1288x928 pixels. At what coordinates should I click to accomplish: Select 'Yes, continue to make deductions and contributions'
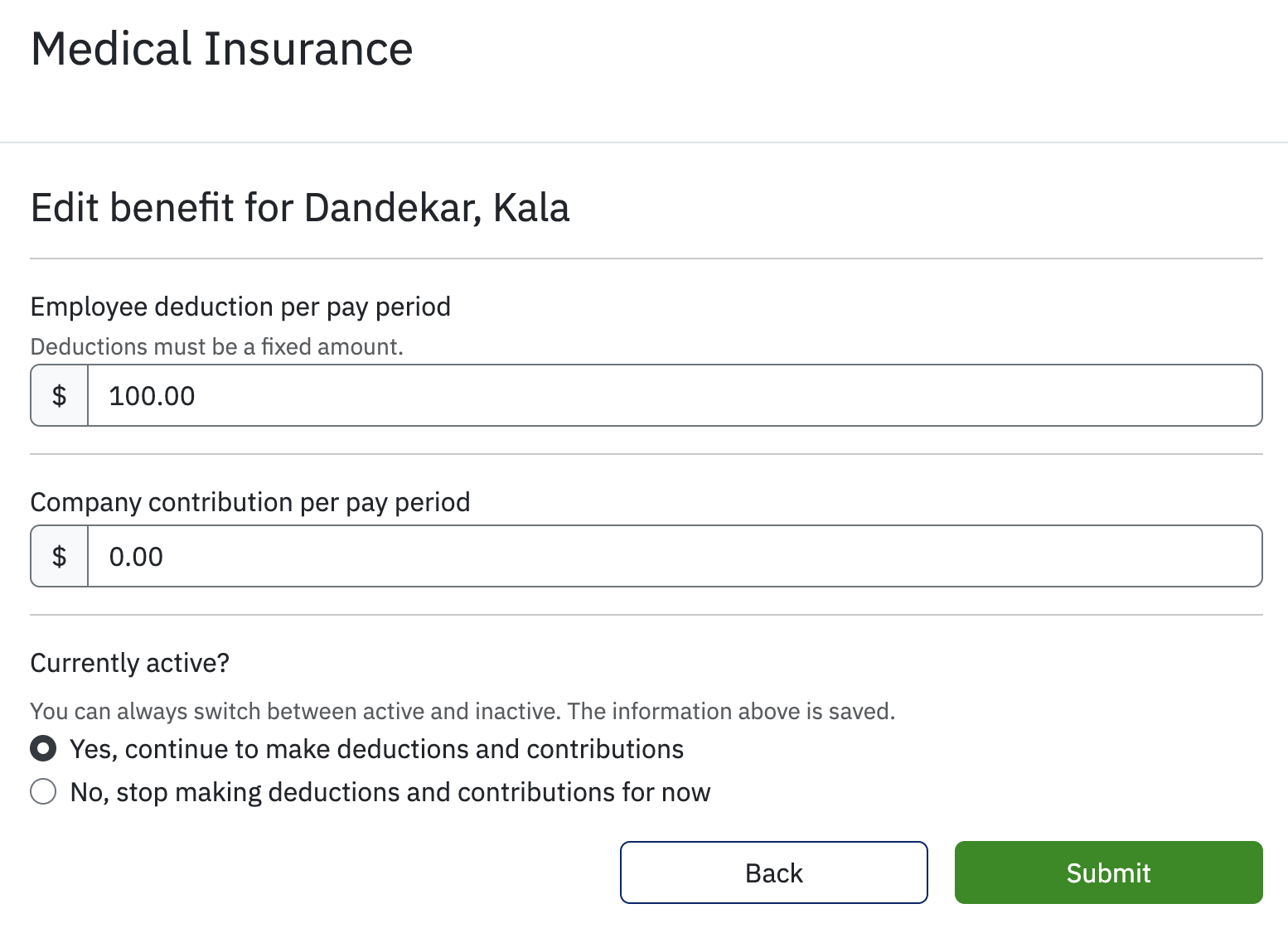pyautogui.click(x=42, y=748)
